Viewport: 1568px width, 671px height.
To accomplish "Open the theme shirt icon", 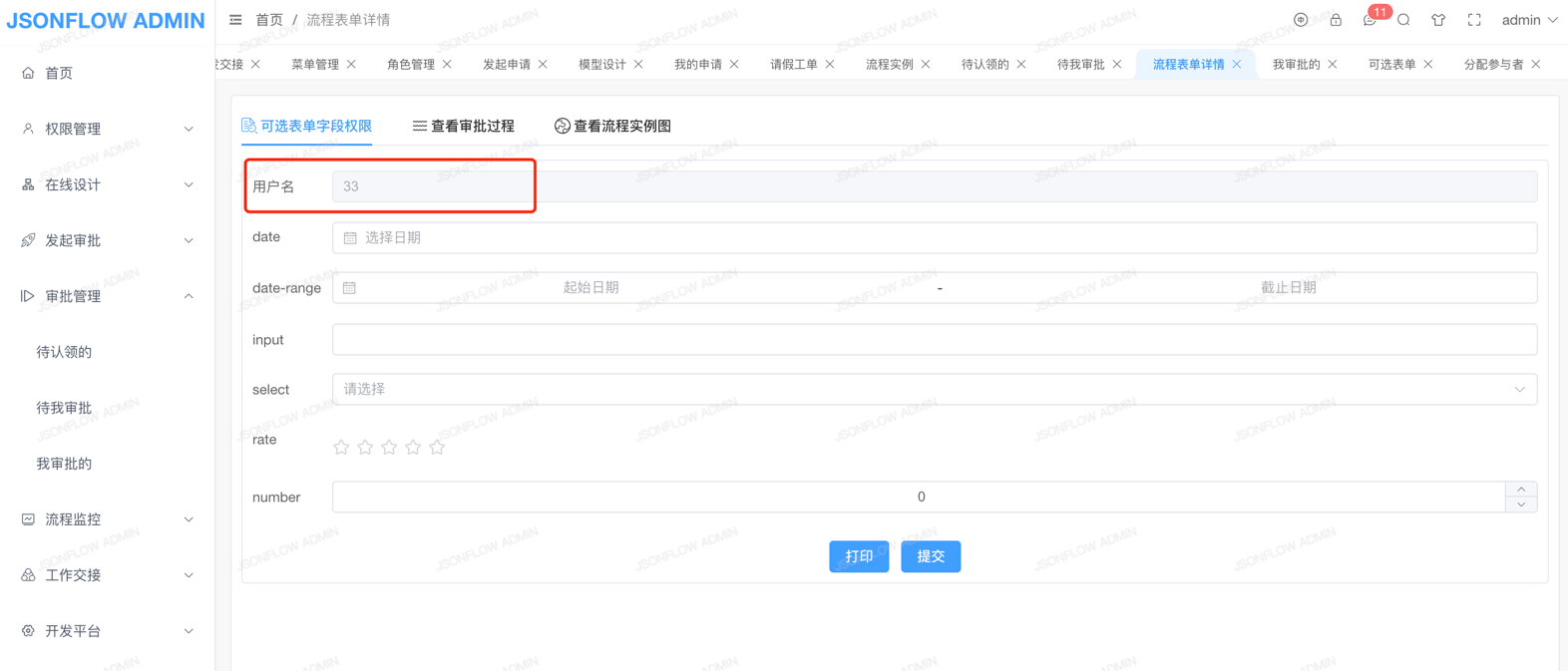I will point(1438,20).
